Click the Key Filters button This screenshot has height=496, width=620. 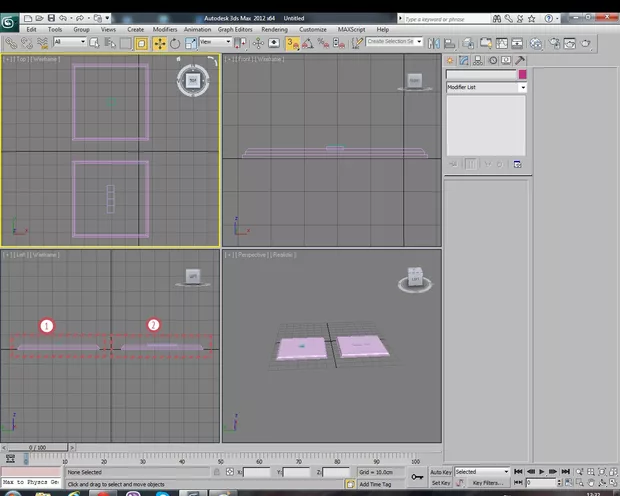point(488,482)
